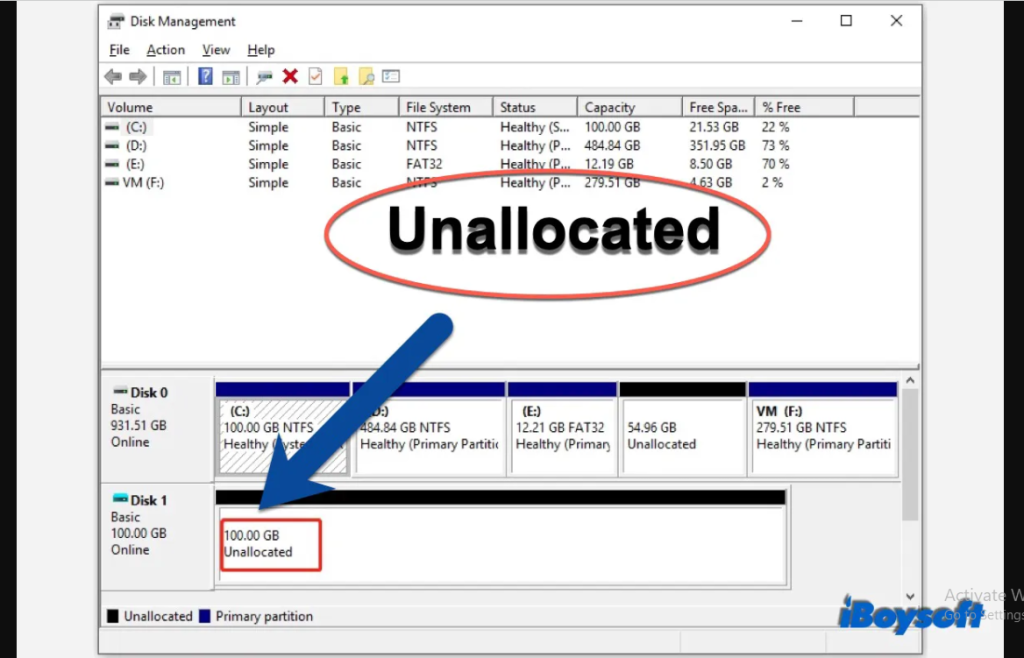Open the View menu
Viewport: 1024px width, 658px height.
click(216, 50)
